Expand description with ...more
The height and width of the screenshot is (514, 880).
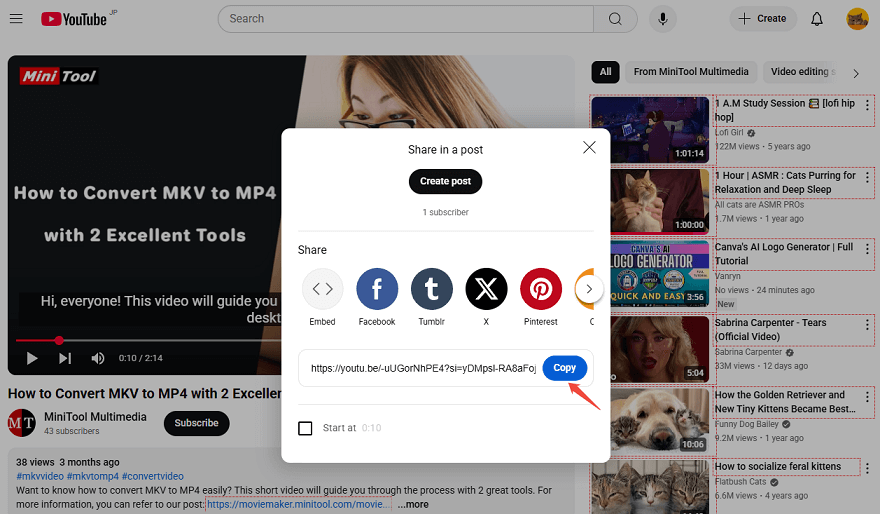coord(413,504)
